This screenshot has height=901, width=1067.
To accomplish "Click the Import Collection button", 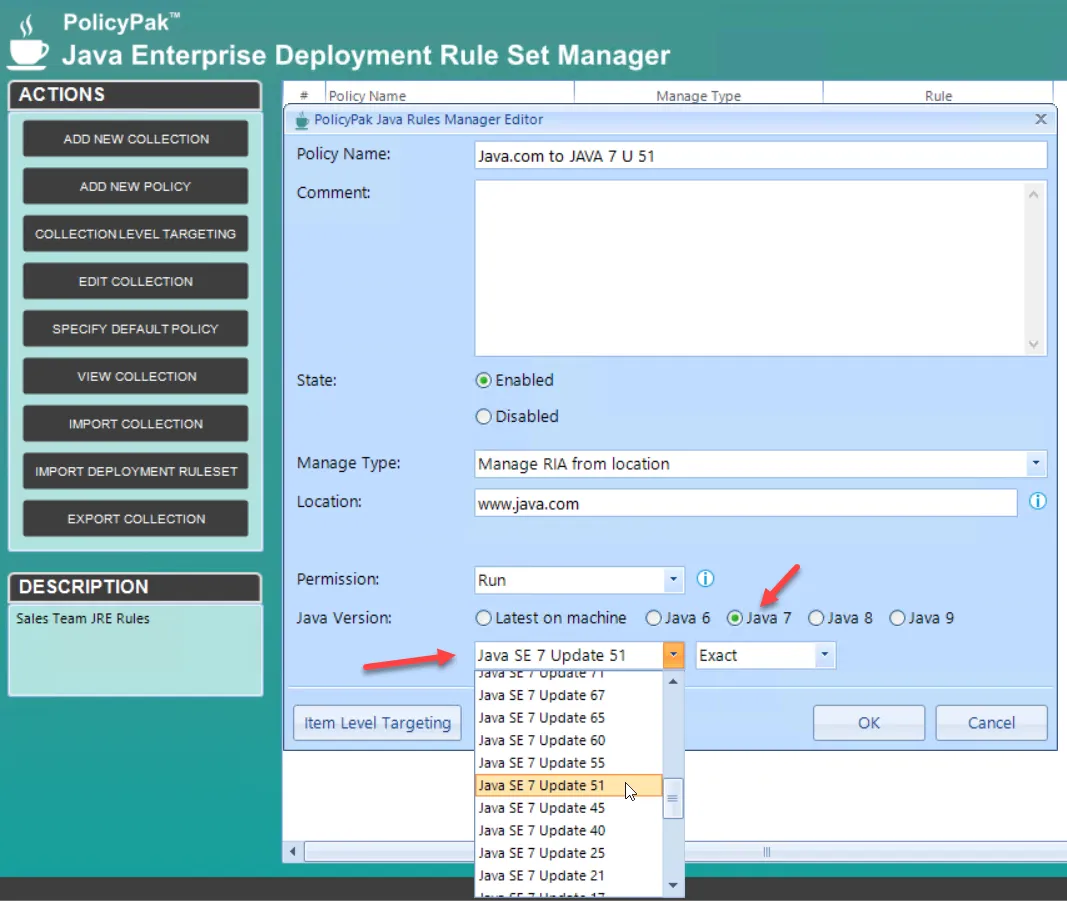I will click(x=135, y=424).
